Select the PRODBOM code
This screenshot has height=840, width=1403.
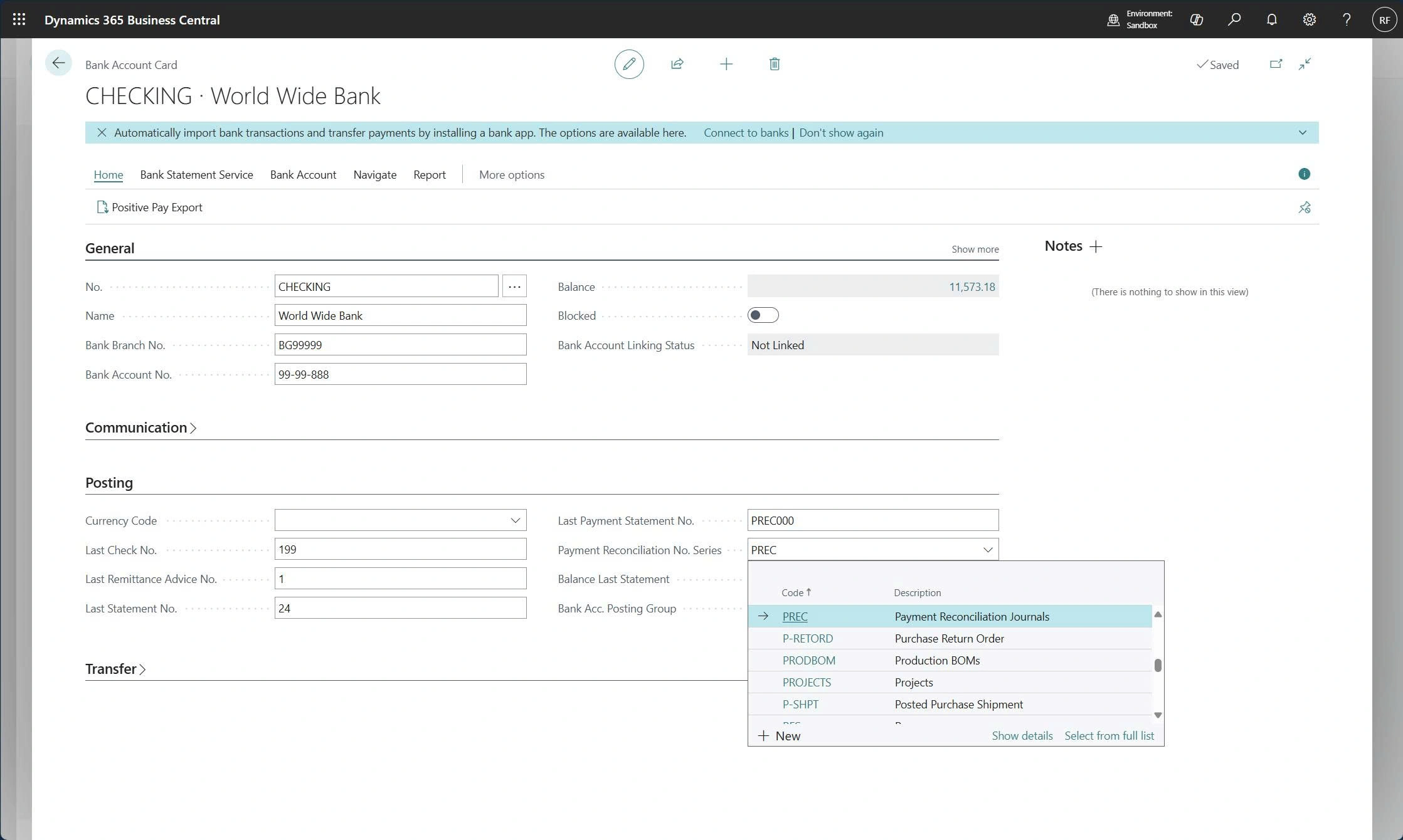tap(808, 661)
